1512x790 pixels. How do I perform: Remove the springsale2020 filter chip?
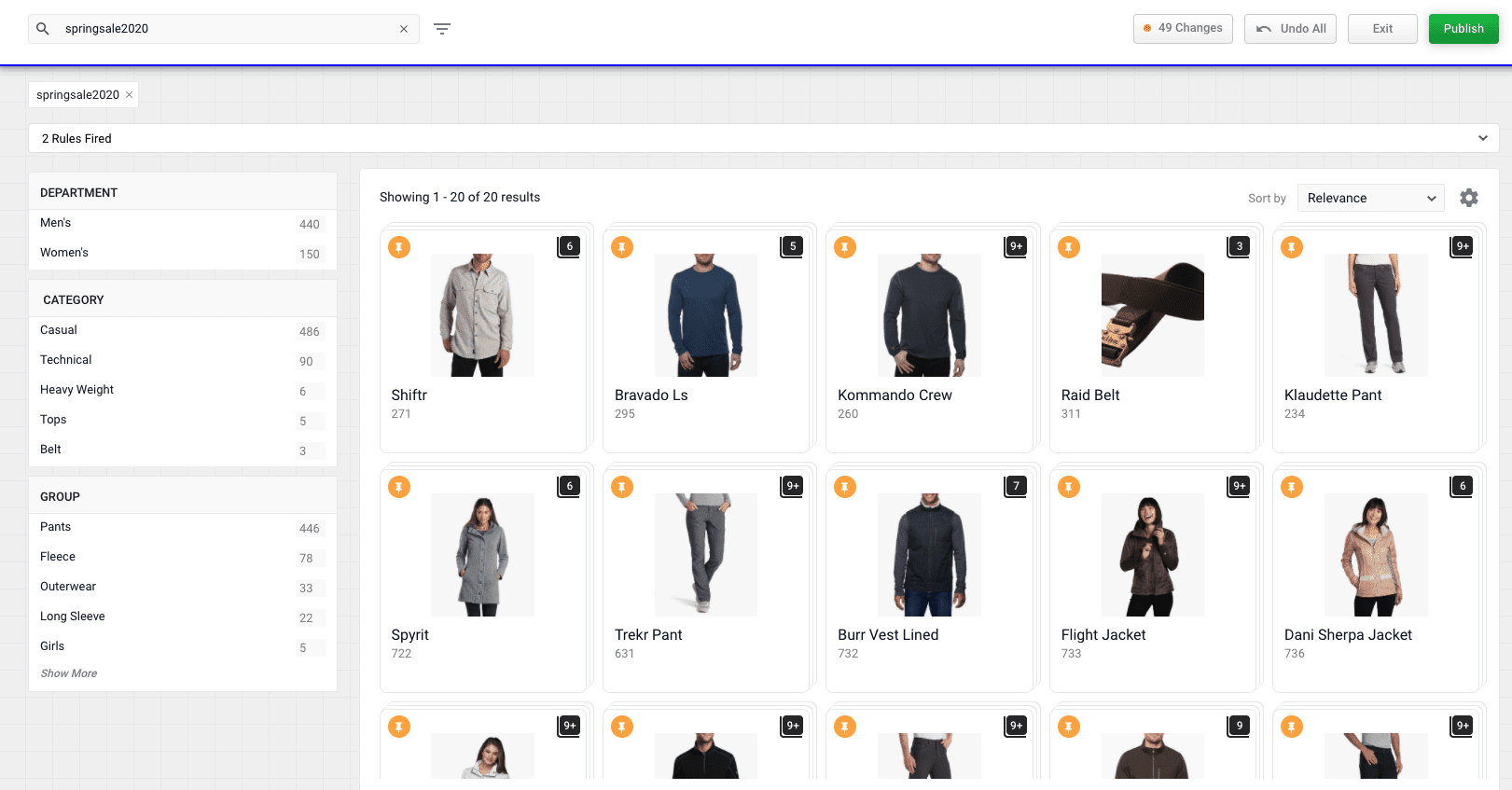tap(129, 95)
